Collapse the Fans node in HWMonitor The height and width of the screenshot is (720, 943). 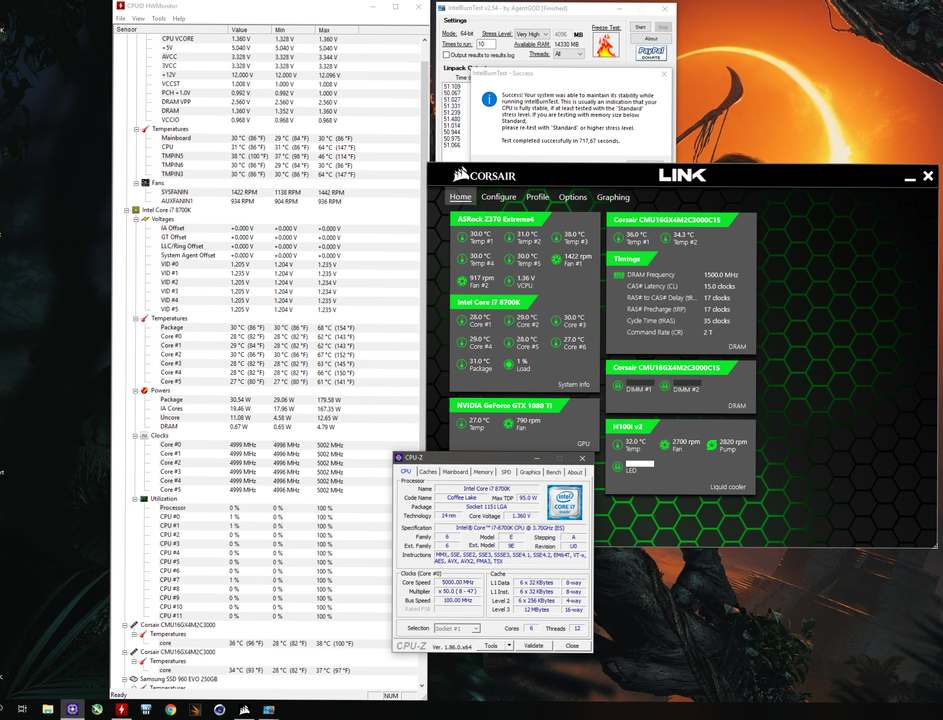point(137,183)
